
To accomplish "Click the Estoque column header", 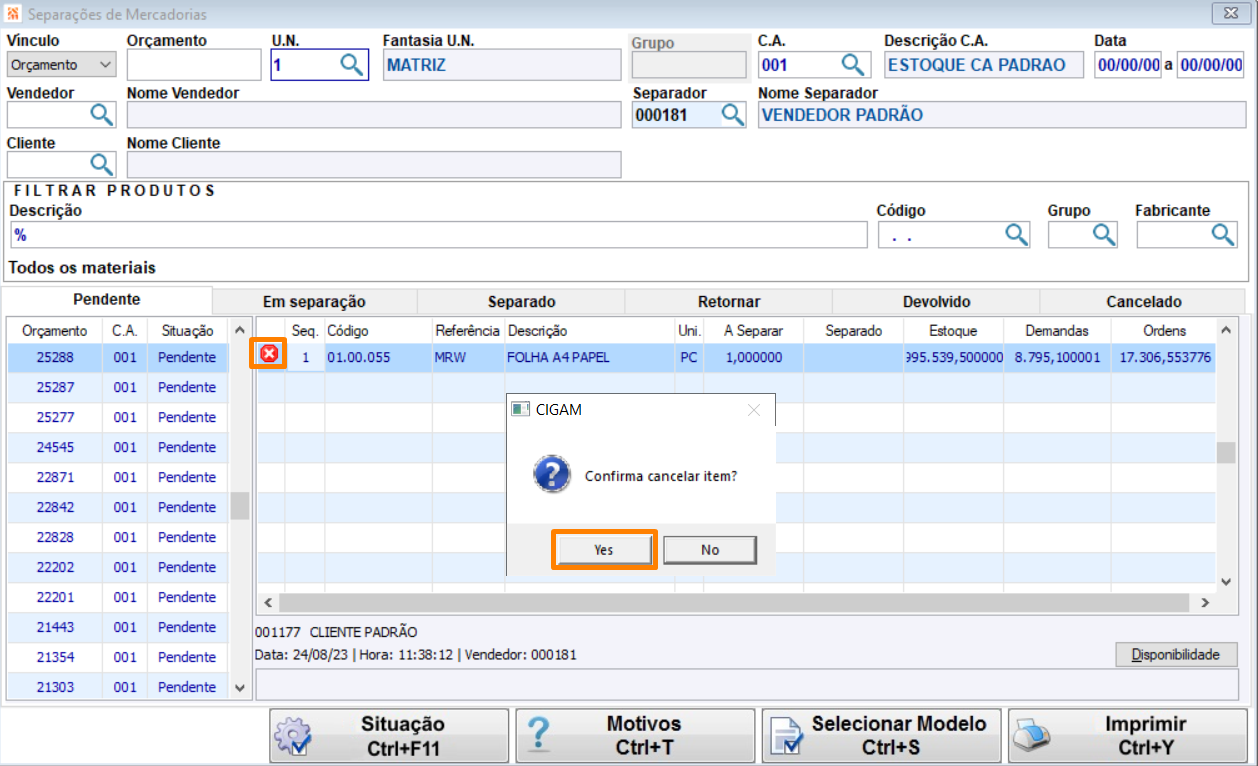I will (953, 330).
